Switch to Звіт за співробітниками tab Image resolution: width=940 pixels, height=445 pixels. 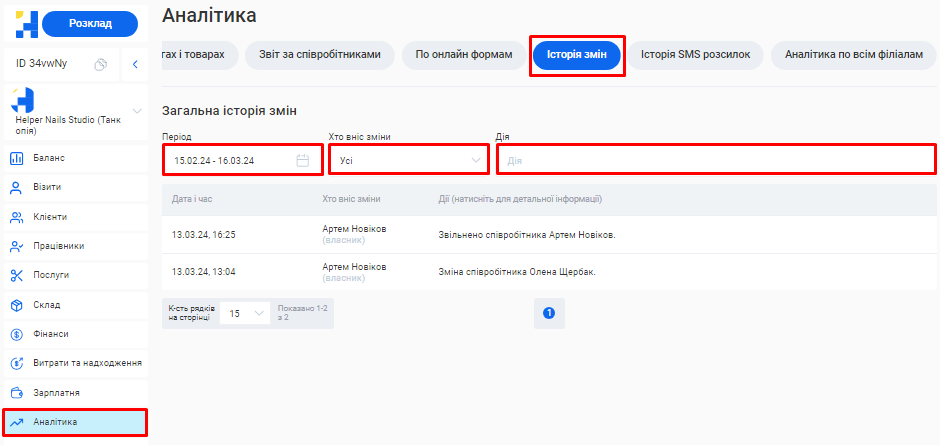[320, 54]
